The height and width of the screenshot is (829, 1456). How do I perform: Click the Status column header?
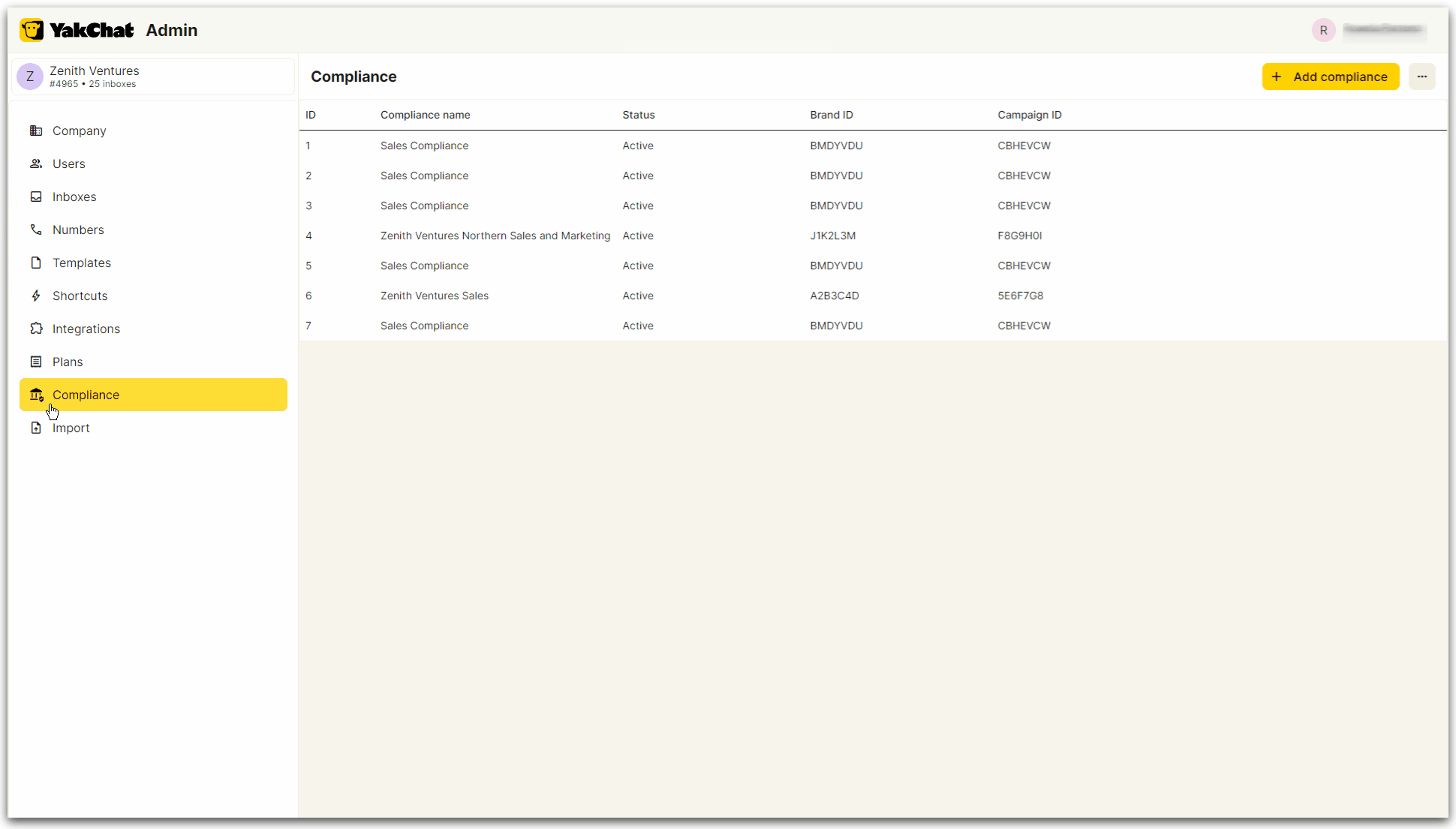[638, 115]
